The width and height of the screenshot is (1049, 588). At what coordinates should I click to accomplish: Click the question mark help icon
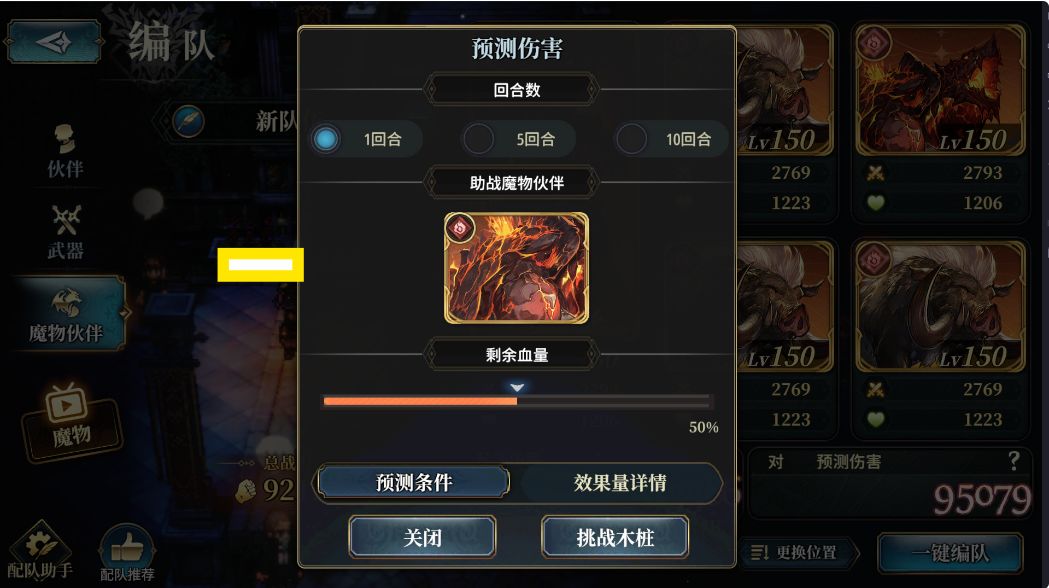click(x=1014, y=461)
